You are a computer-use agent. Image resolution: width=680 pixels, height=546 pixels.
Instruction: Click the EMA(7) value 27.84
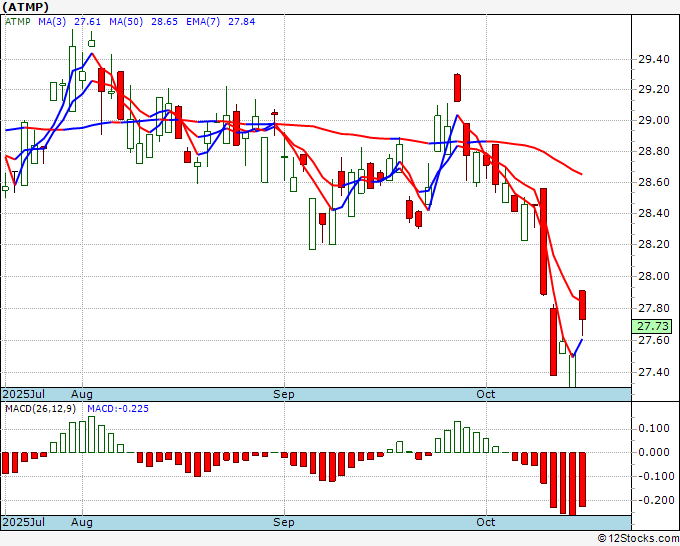(242, 22)
